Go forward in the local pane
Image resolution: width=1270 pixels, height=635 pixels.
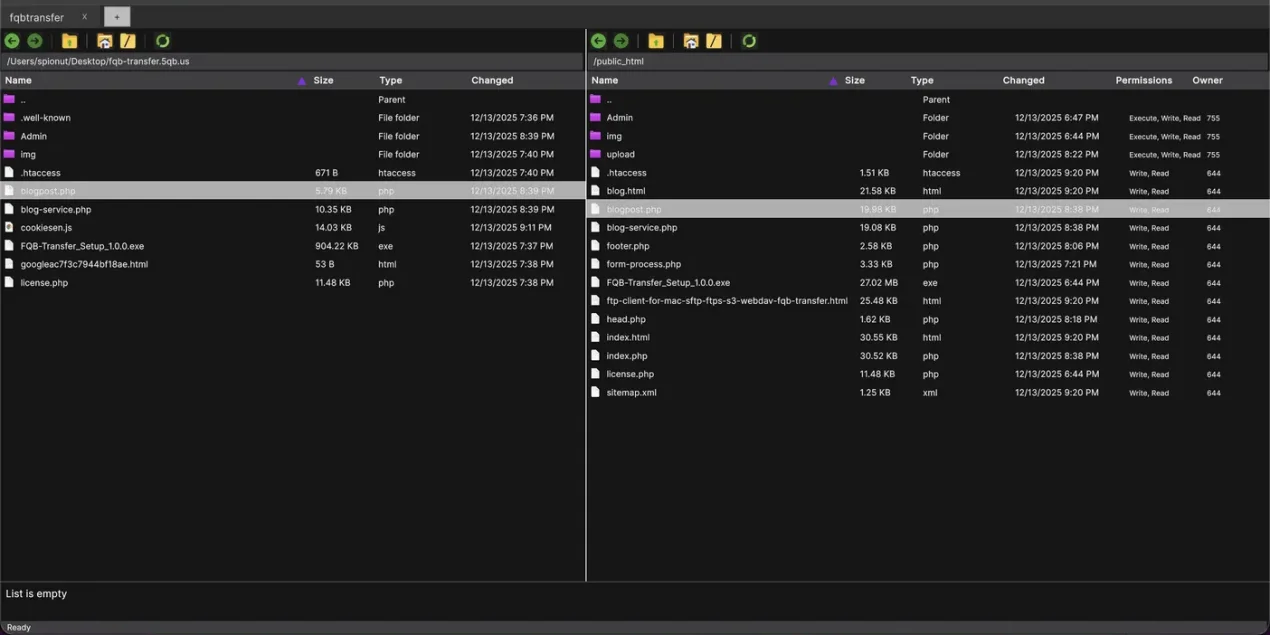click(x=34, y=40)
